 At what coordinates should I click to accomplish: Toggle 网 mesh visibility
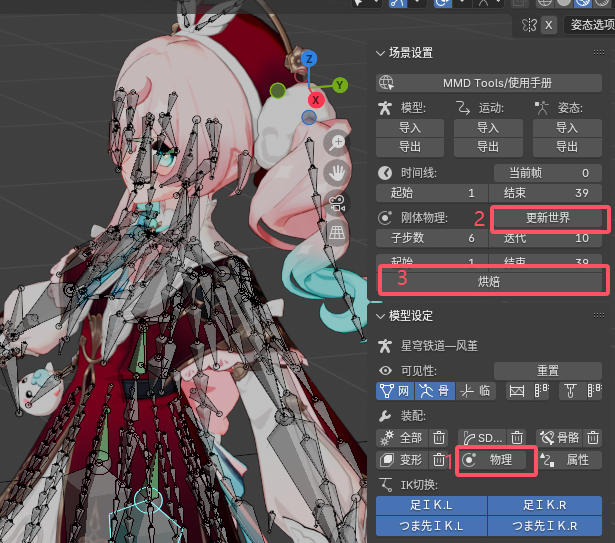(395, 391)
